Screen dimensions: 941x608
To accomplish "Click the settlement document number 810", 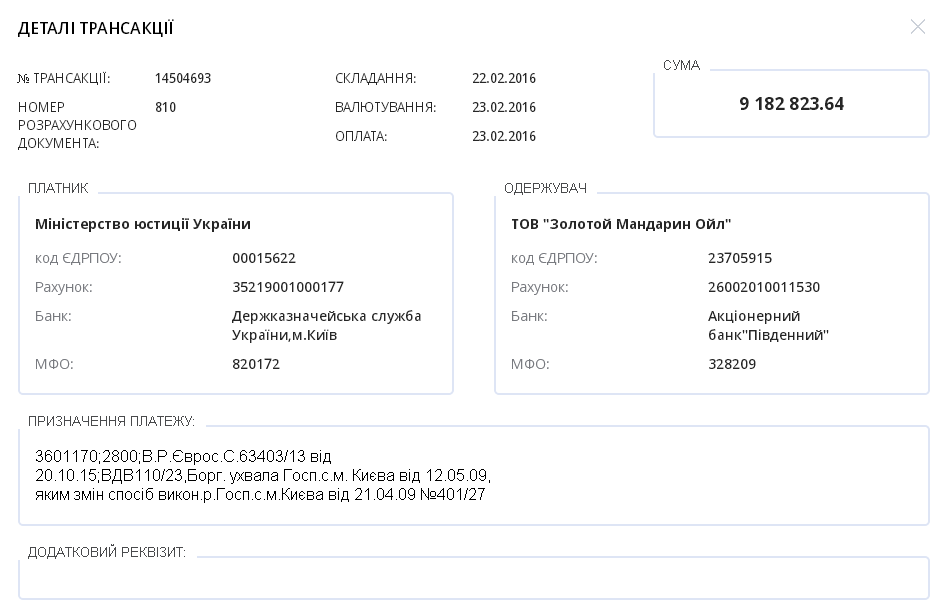I will click(x=166, y=108).
